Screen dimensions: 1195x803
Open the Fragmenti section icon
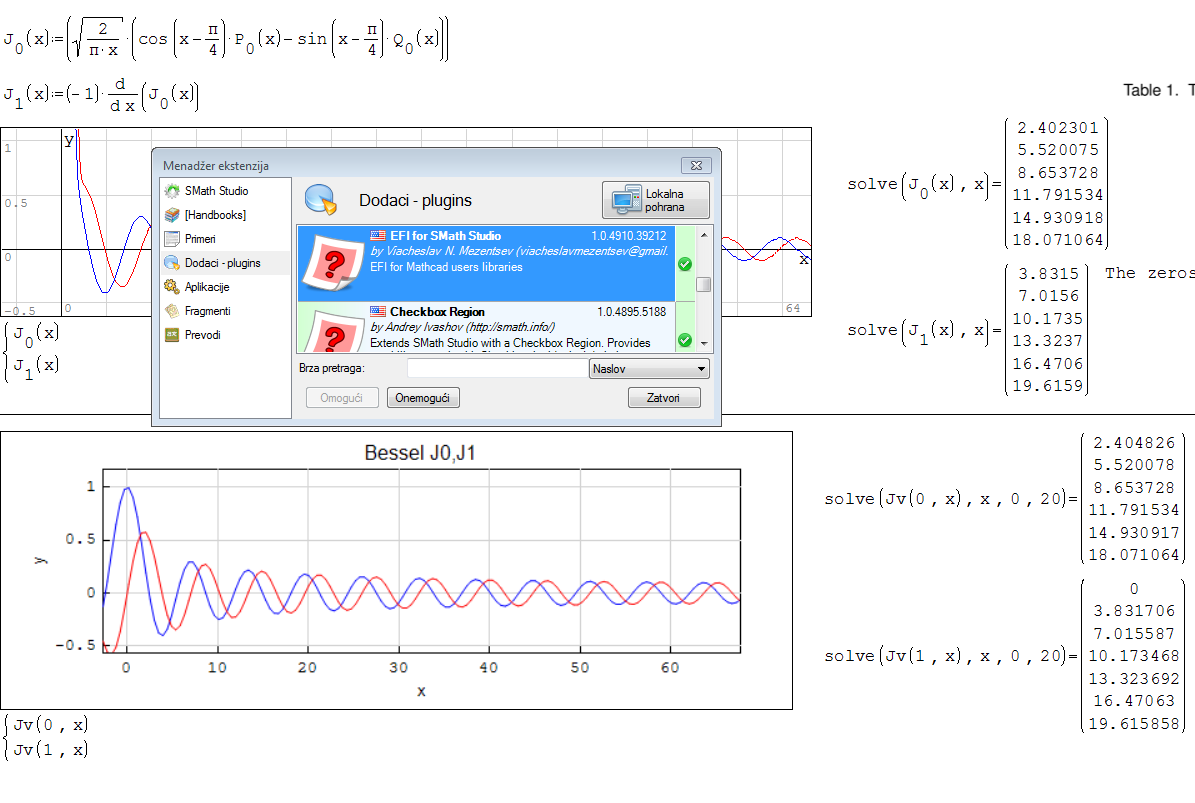tap(172, 311)
